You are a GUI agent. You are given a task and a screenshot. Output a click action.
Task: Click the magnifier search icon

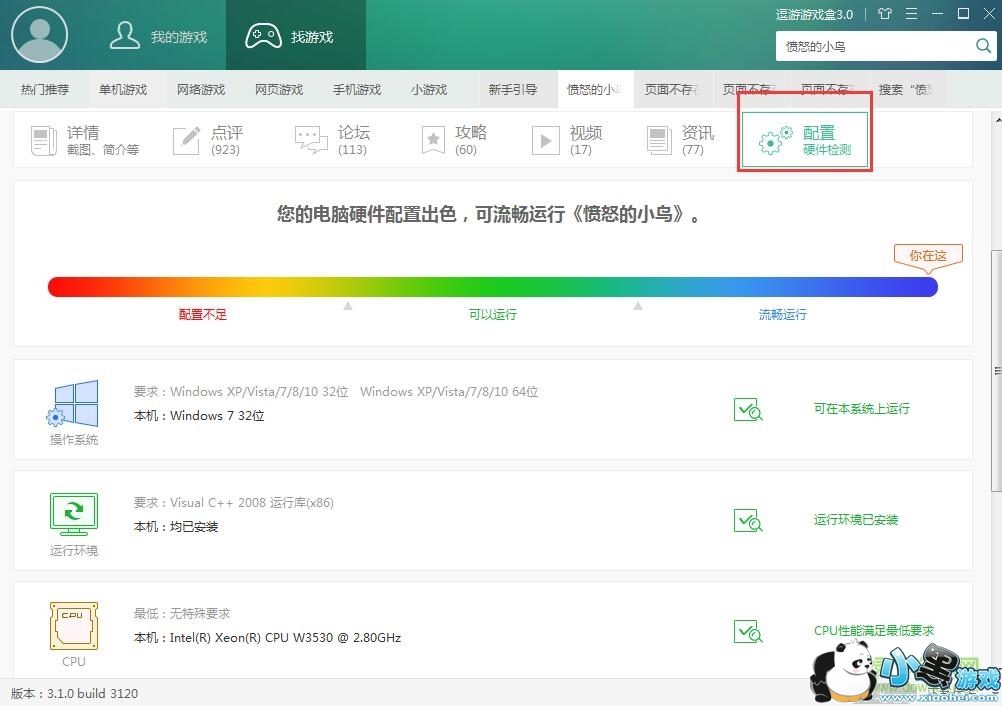tap(983, 46)
